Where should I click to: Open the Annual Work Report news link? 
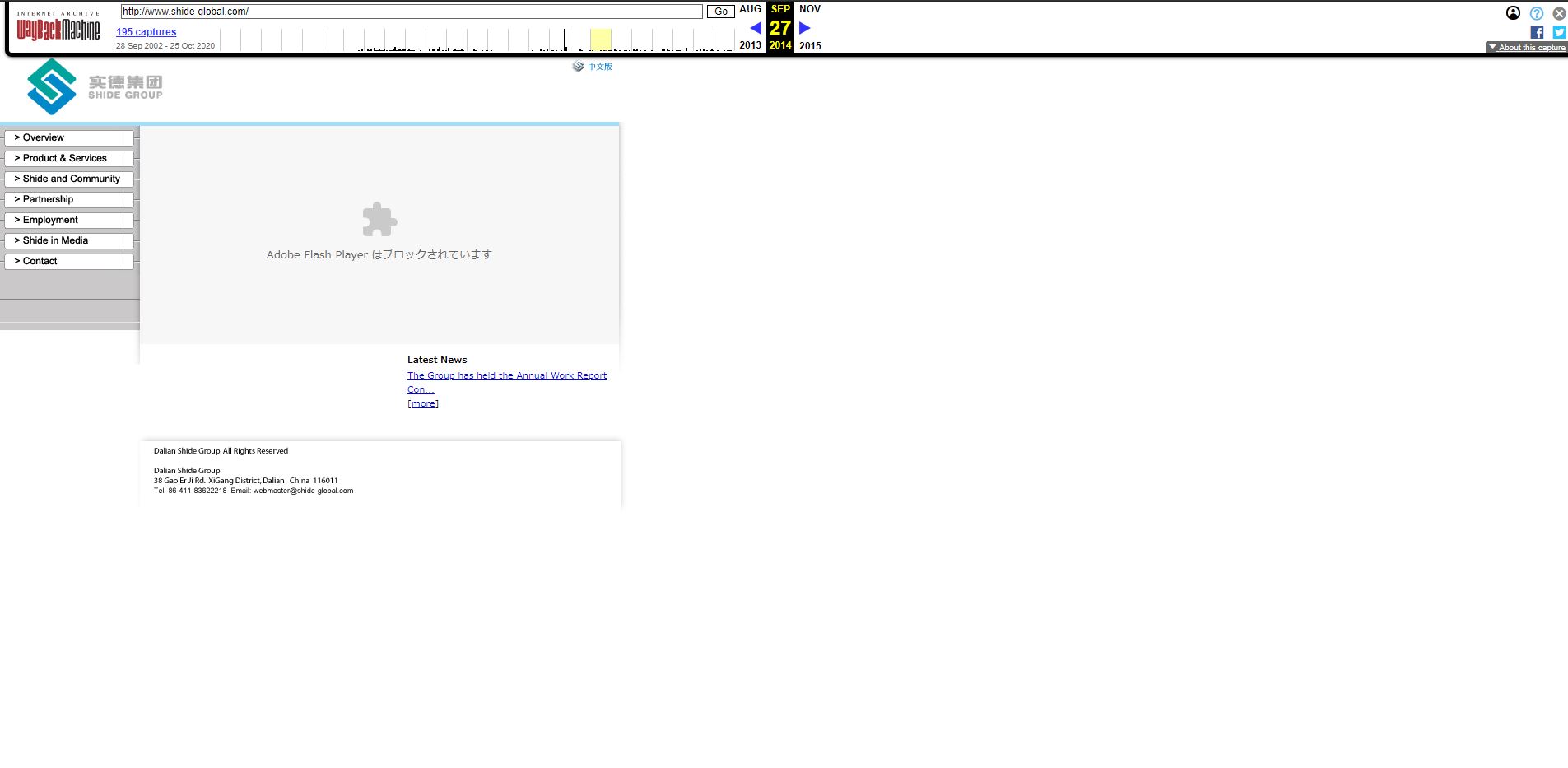point(506,375)
